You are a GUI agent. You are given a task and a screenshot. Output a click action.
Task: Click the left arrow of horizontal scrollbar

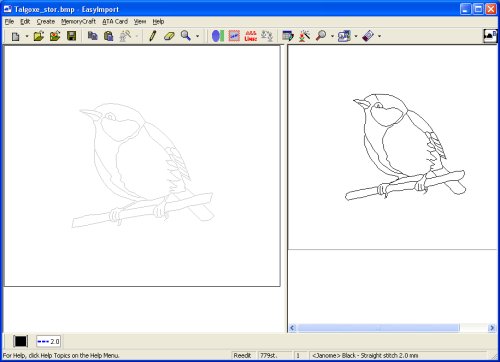[x=292, y=328]
